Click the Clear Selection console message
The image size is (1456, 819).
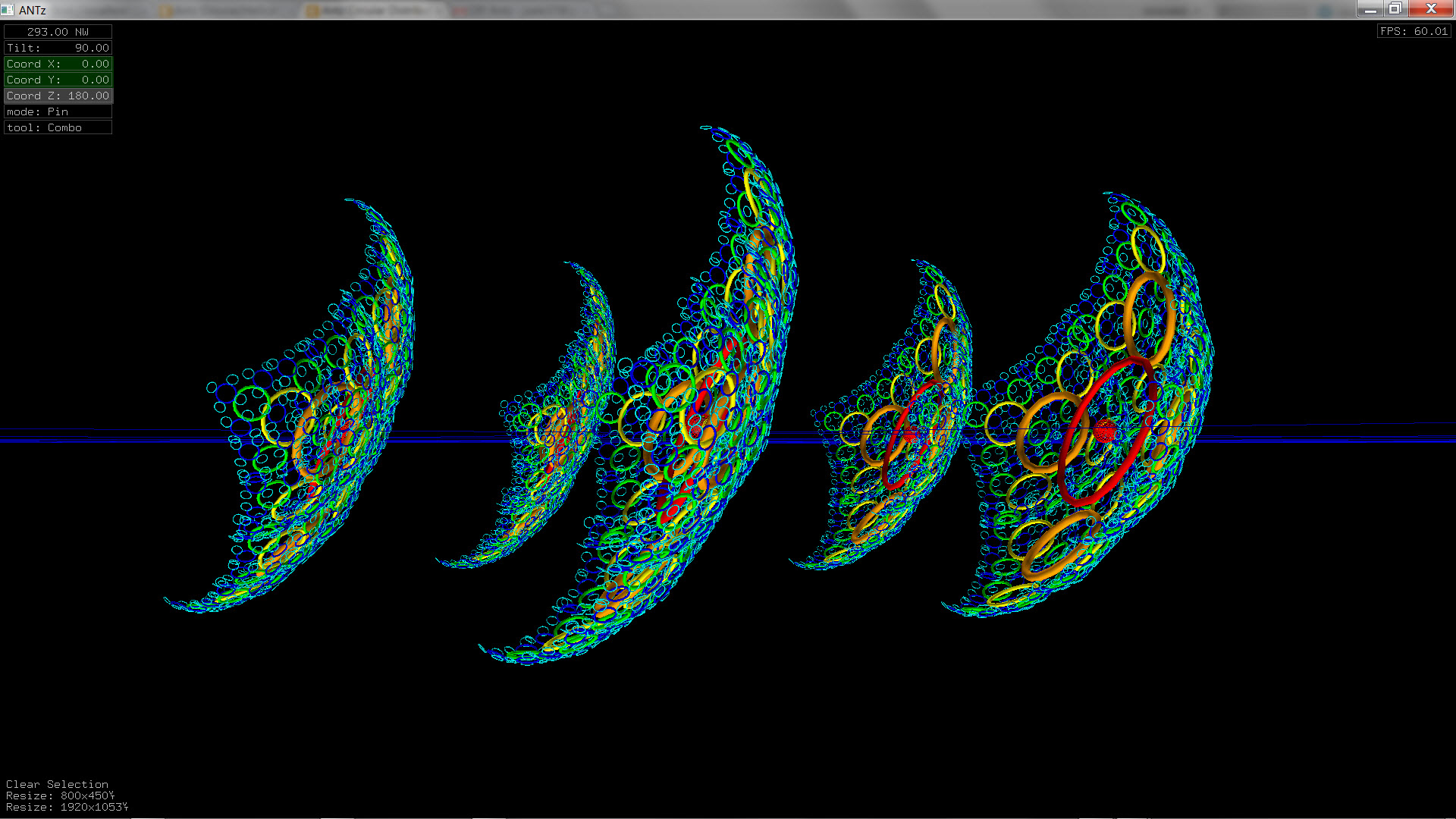[57, 784]
